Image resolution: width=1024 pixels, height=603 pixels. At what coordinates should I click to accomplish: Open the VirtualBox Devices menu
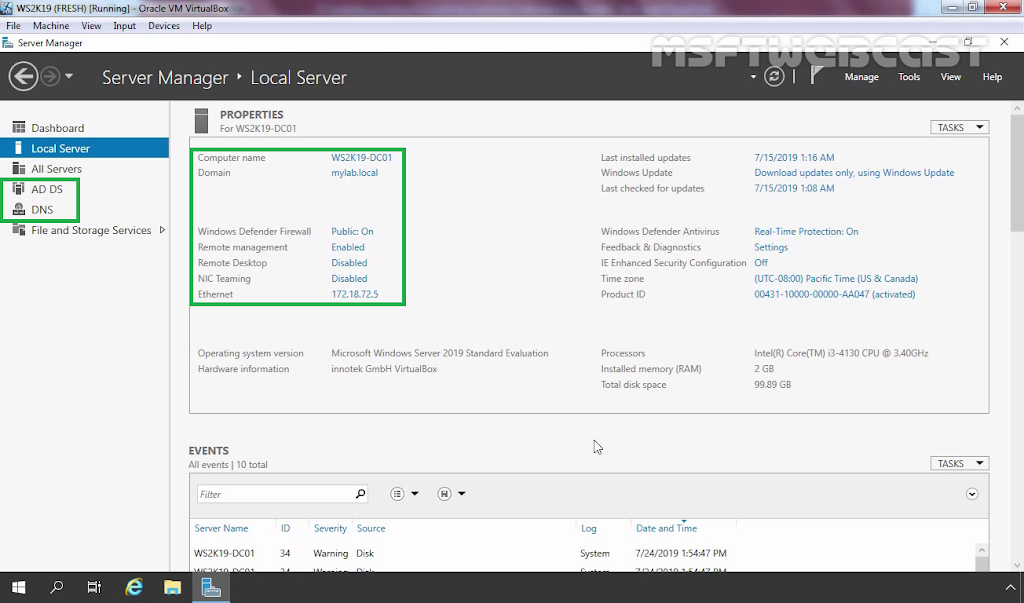[164, 25]
